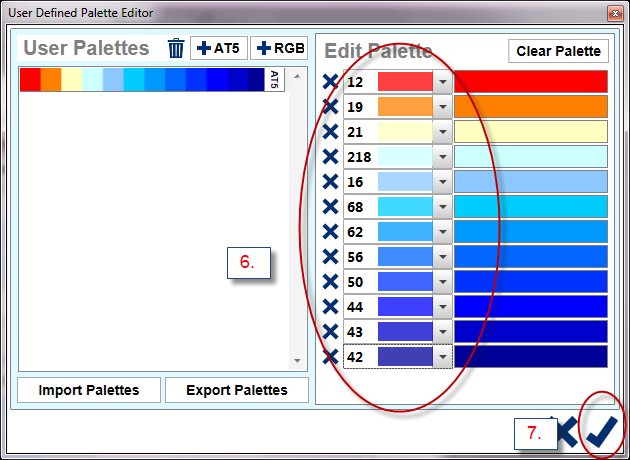Add a new RGB palette
The image size is (630, 460).
(x=278, y=49)
